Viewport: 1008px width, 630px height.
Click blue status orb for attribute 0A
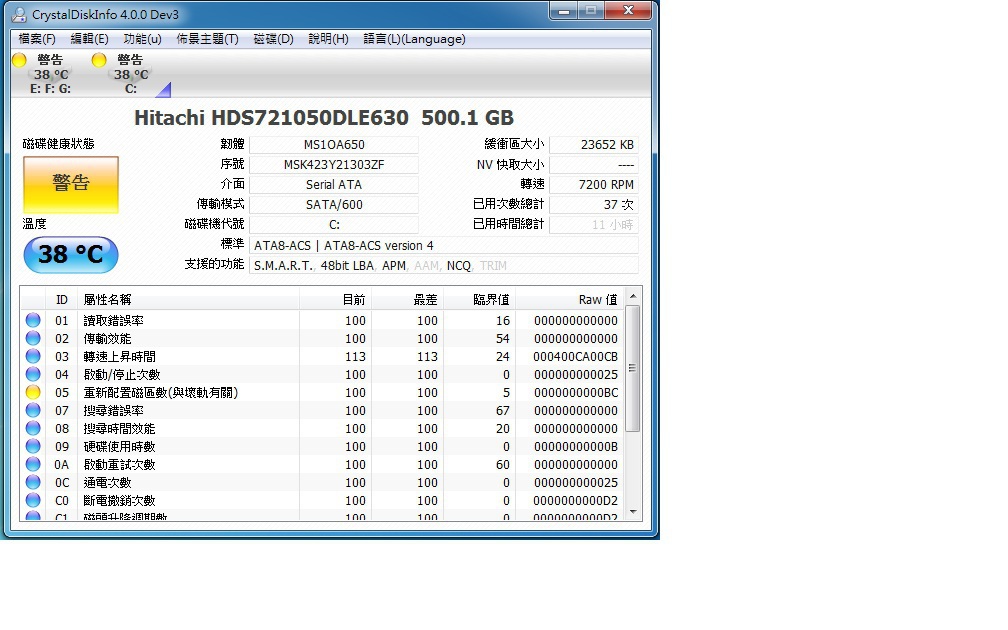(x=33, y=464)
